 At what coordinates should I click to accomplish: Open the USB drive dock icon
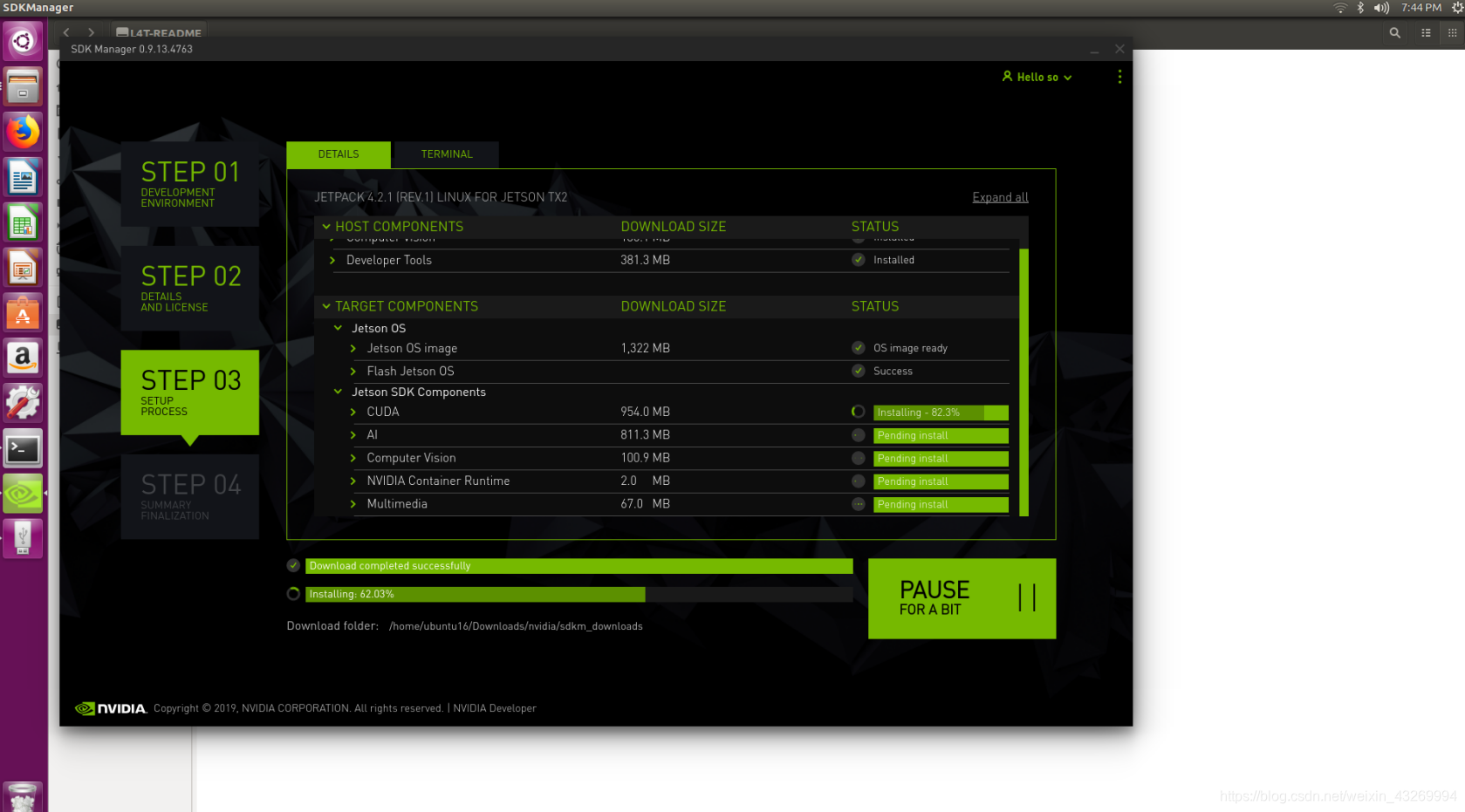coord(23,538)
